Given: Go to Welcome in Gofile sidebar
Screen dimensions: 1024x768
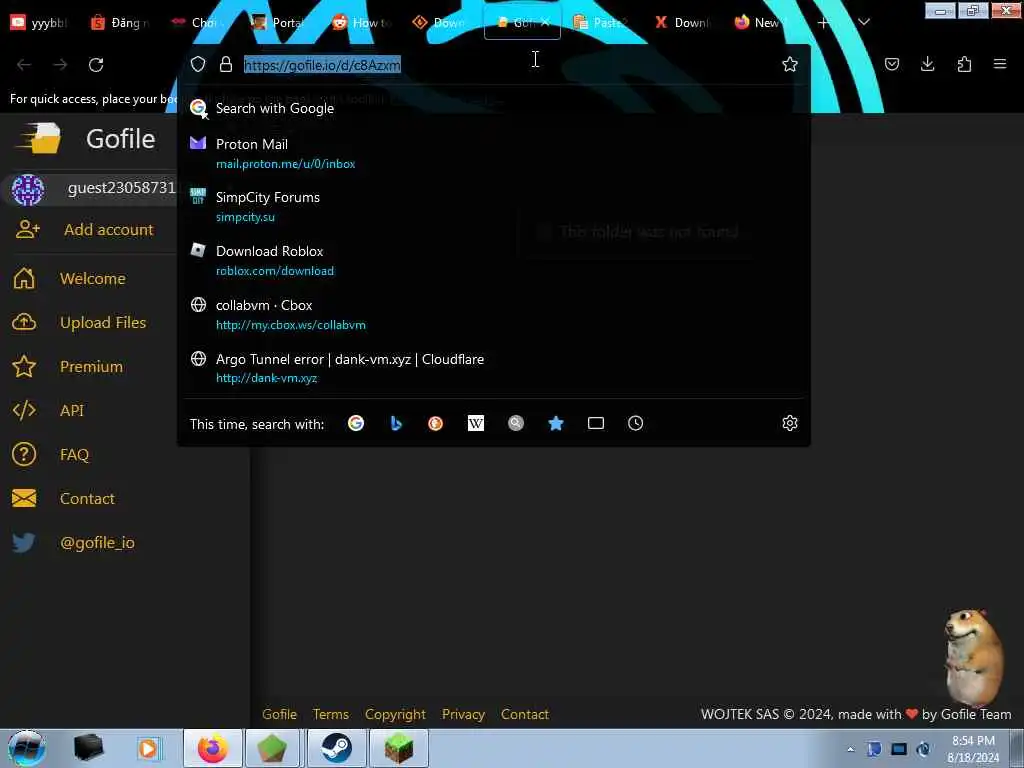Looking at the screenshot, I should click(93, 279).
